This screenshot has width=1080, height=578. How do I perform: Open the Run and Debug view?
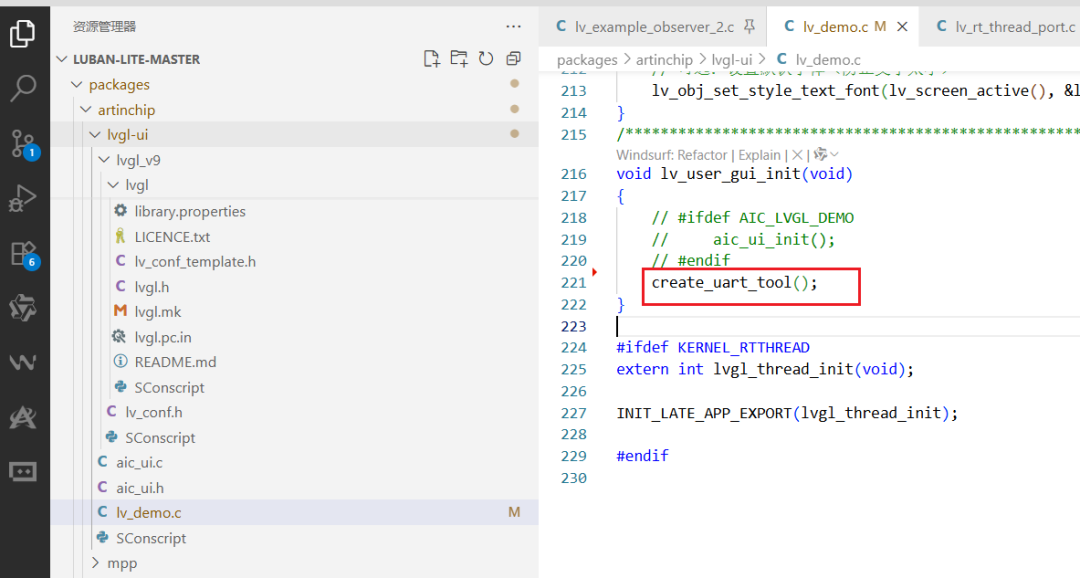point(23,198)
